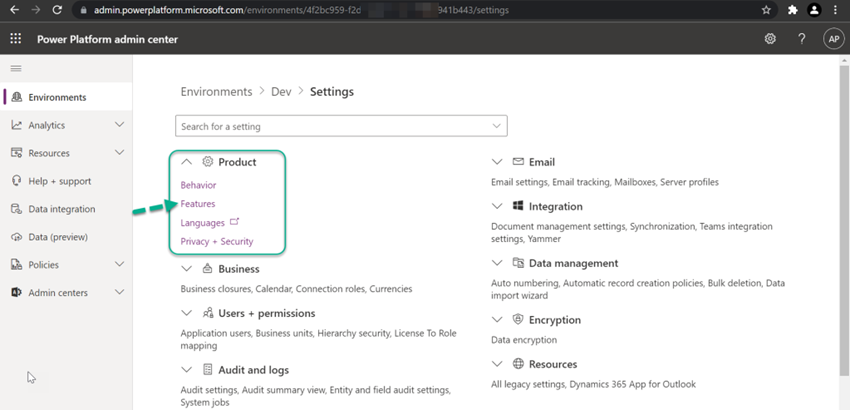
Task: Expand the Business section chevron
Action: tap(186, 268)
